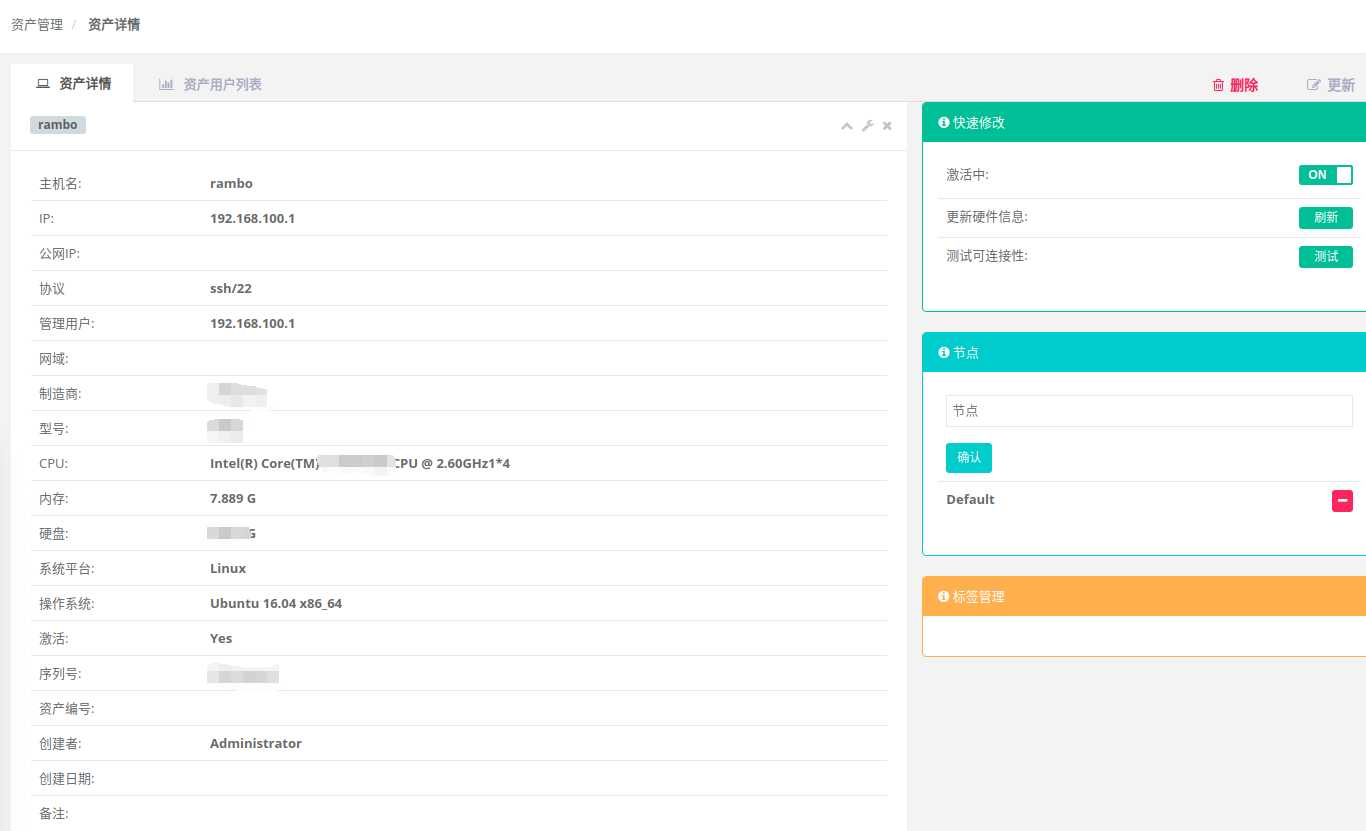Click the bar chart icon on the 资产用户列表 tab
Image resolution: width=1366 pixels, height=831 pixels.
pos(166,84)
